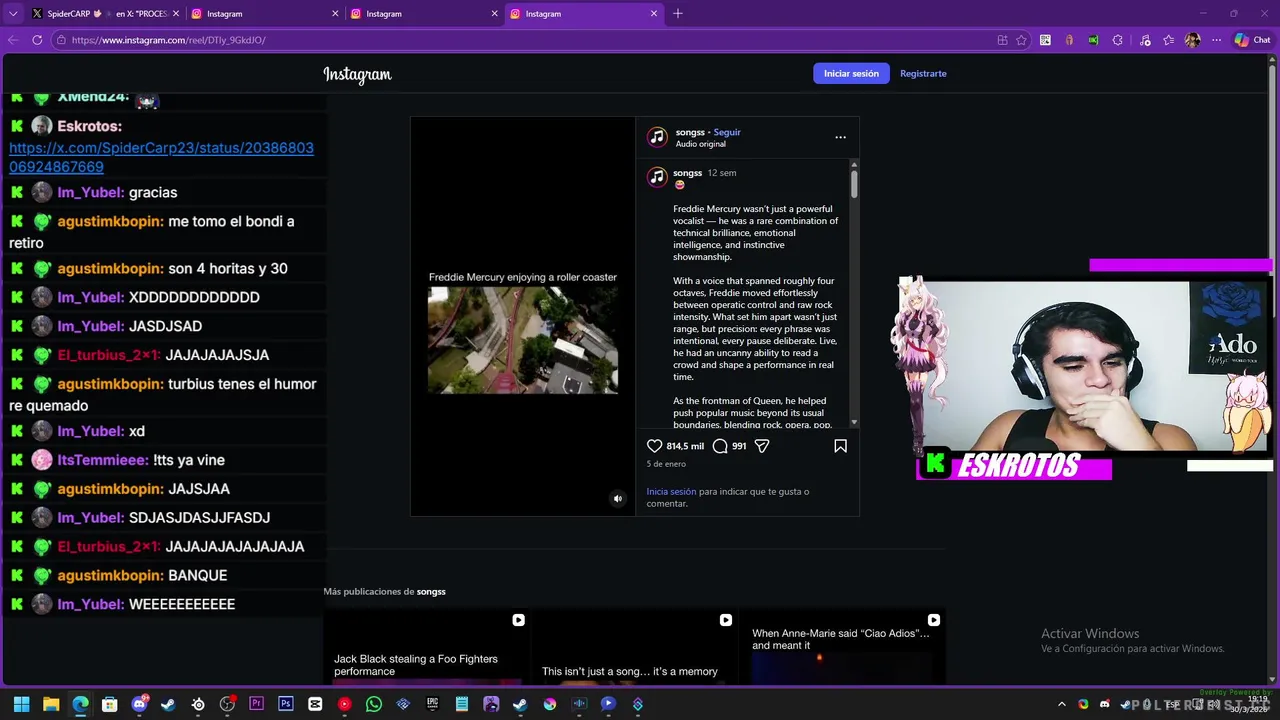Expand the tab search dropdown arrow
1280x720 pixels.
[x=13, y=14]
